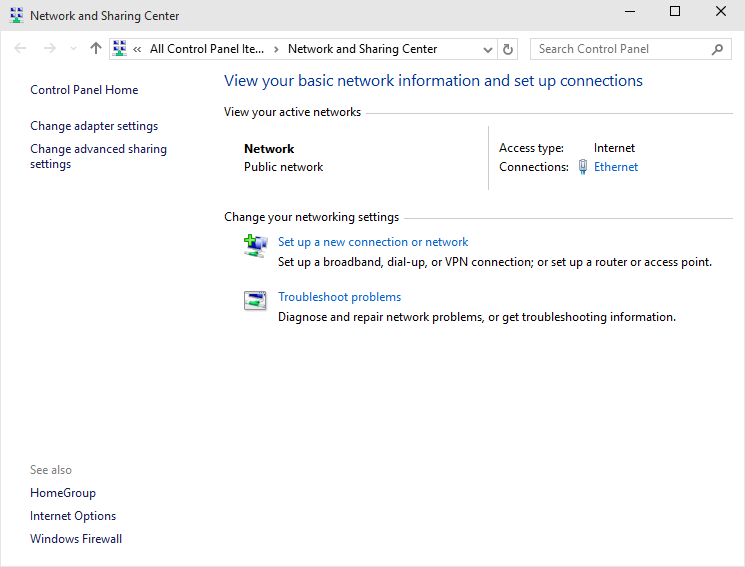Click the Internet access type value
Viewport: 745px width, 567px height.
[x=614, y=148]
